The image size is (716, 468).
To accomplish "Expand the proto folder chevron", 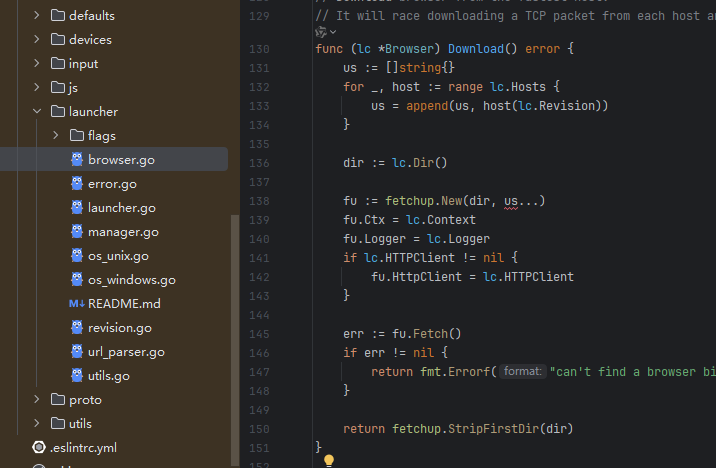I will point(36,400).
